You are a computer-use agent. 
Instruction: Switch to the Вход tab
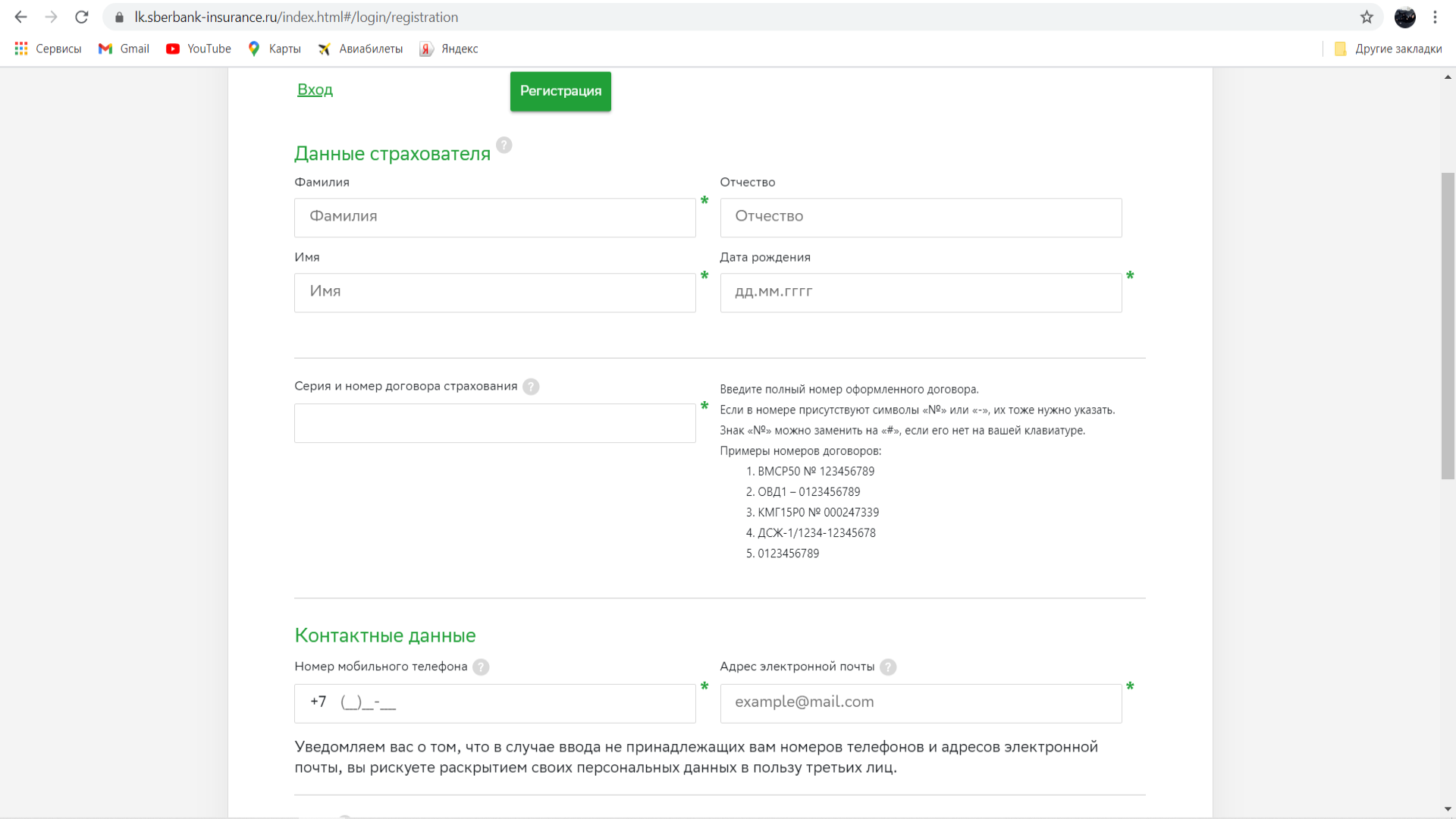315,89
